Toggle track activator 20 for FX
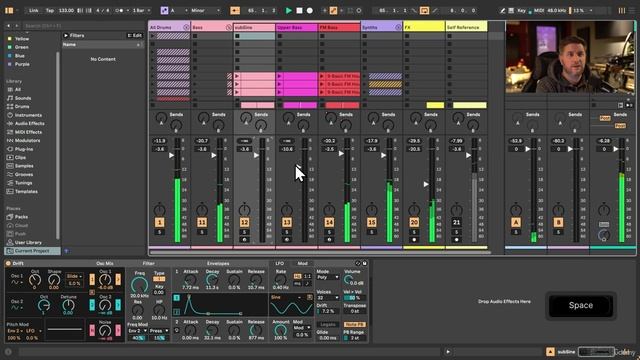Image resolution: width=640 pixels, height=360 pixels. (x=414, y=222)
